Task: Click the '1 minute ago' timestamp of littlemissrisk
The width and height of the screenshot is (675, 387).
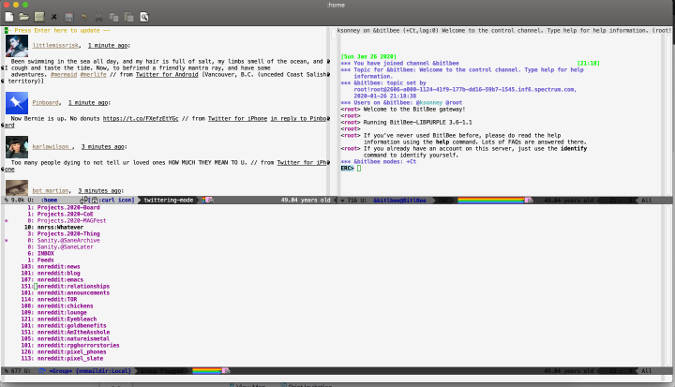Action: pyautogui.click(x=108, y=45)
